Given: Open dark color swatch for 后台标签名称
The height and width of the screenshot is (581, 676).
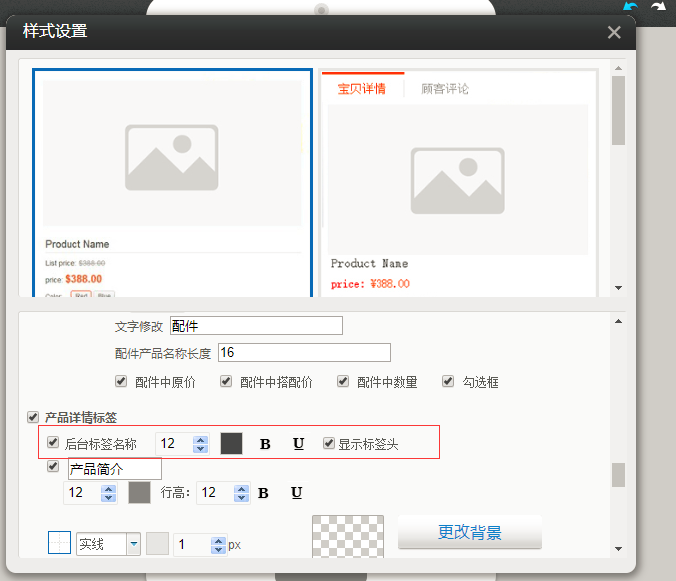Looking at the screenshot, I should (x=231, y=444).
